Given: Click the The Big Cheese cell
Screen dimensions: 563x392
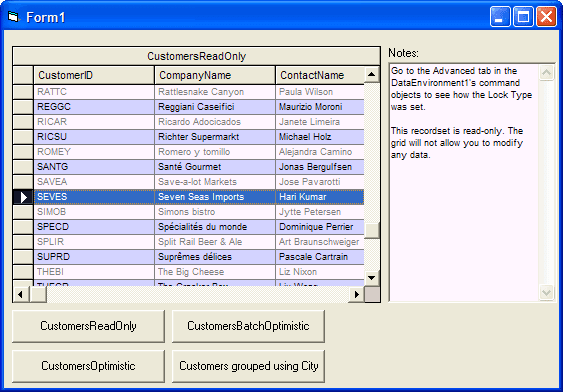Looking at the screenshot, I should (x=215, y=272).
